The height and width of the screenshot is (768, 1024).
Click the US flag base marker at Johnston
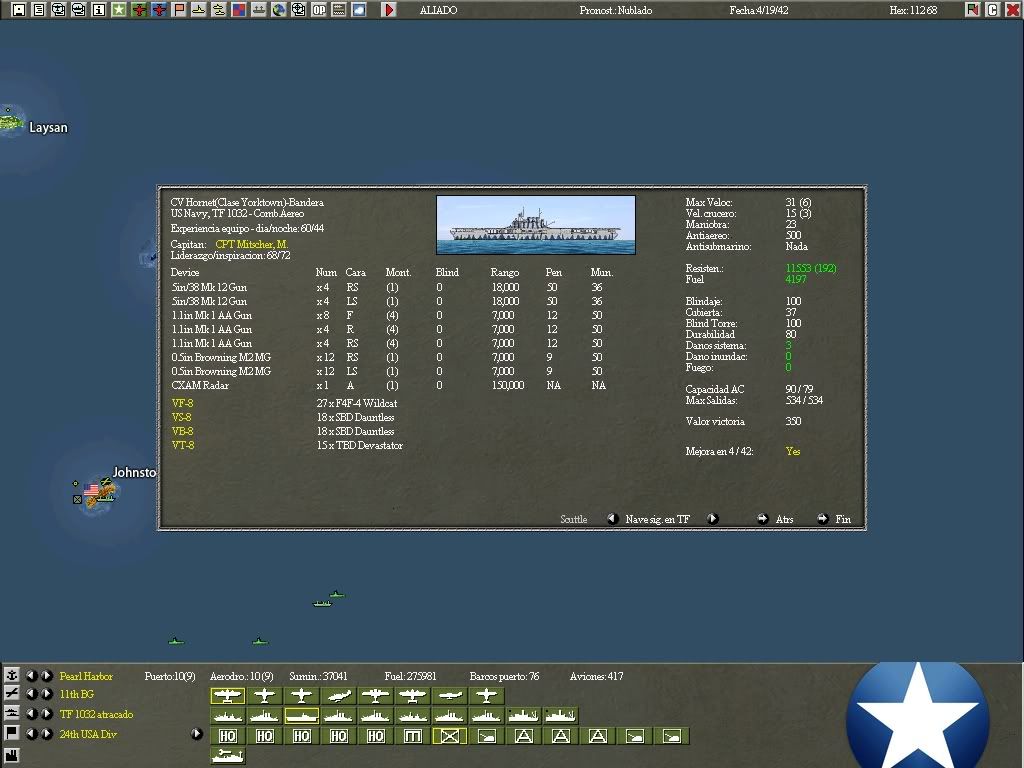91,490
